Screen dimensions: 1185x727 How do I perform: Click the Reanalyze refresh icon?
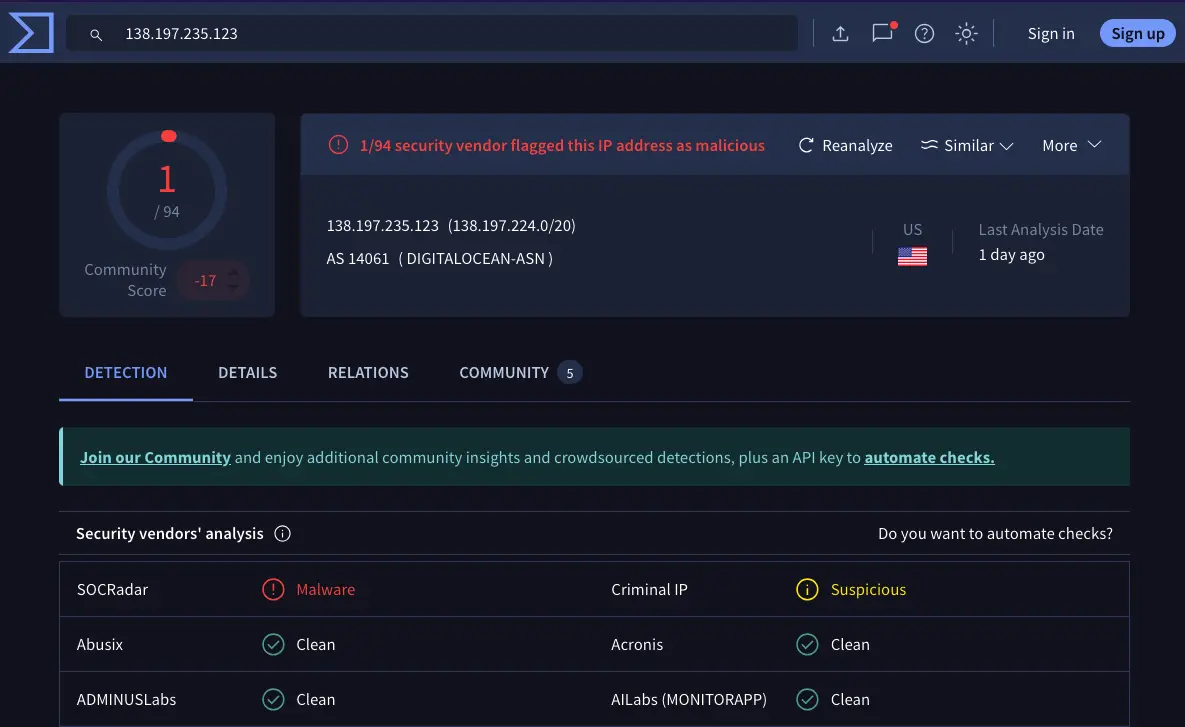click(x=806, y=146)
